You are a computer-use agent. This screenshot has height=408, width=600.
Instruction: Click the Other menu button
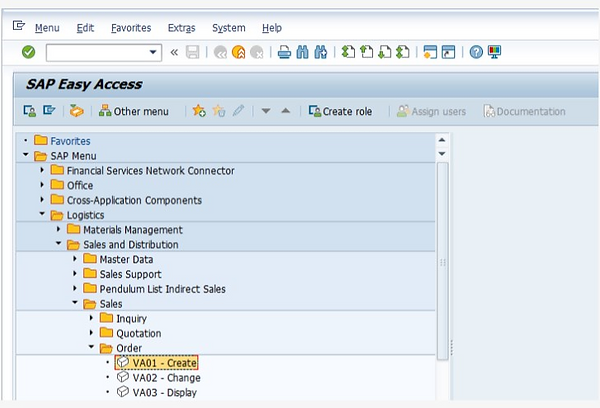pos(134,111)
